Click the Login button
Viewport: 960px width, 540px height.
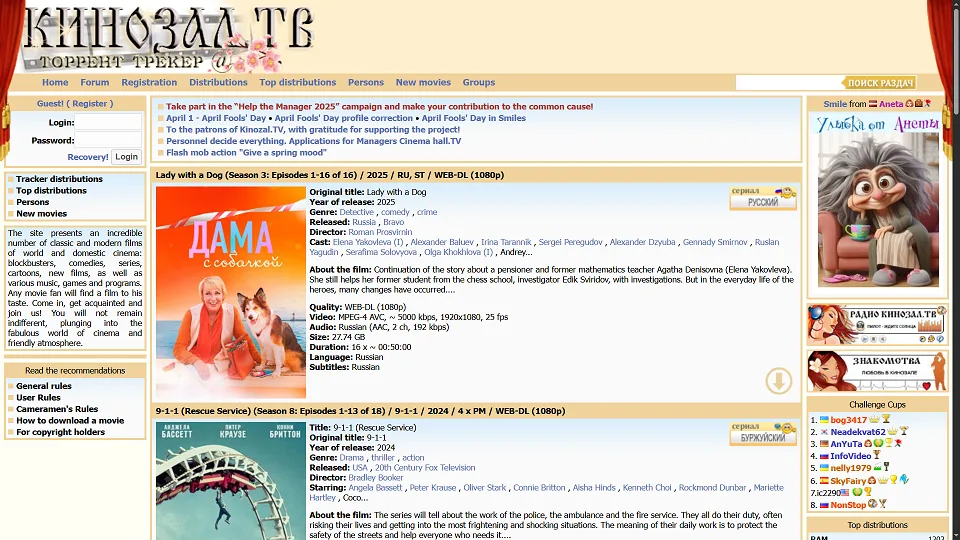pyautogui.click(x=126, y=157)
